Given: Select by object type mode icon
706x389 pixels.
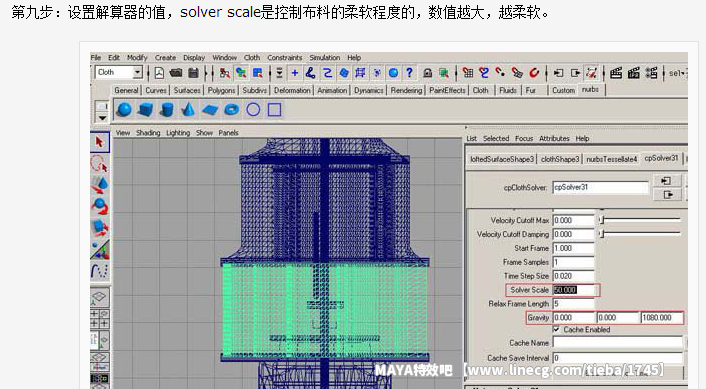Looking at the screenshot, I should coord(241,72).
